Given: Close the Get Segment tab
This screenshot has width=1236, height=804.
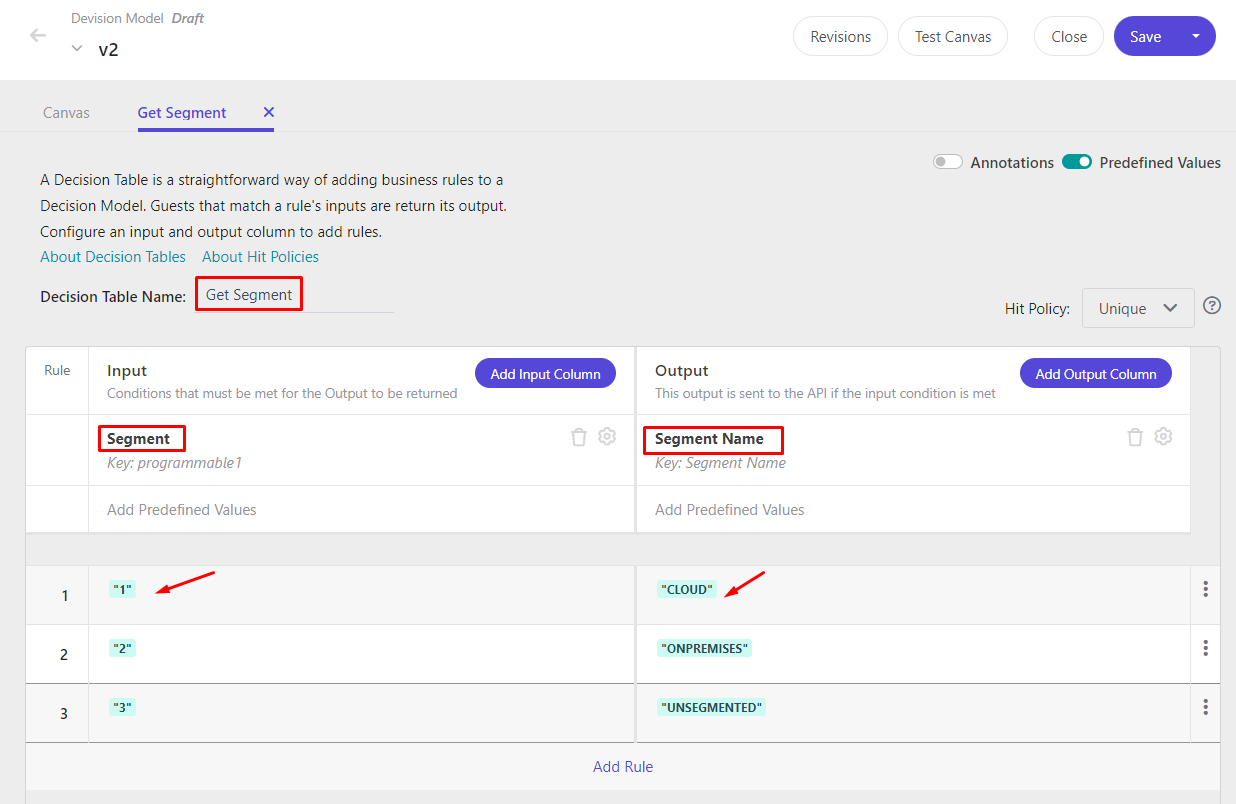Looking at the screenshot, I should [x=267, y=113].
